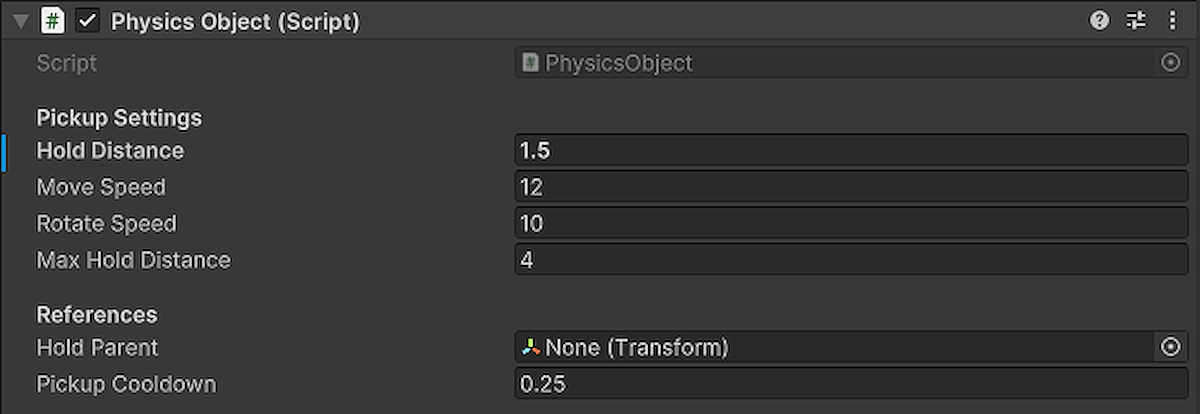1200x414 pixels.
Task: Disable the Physics Object script checkbox
Action: point(88,20)
